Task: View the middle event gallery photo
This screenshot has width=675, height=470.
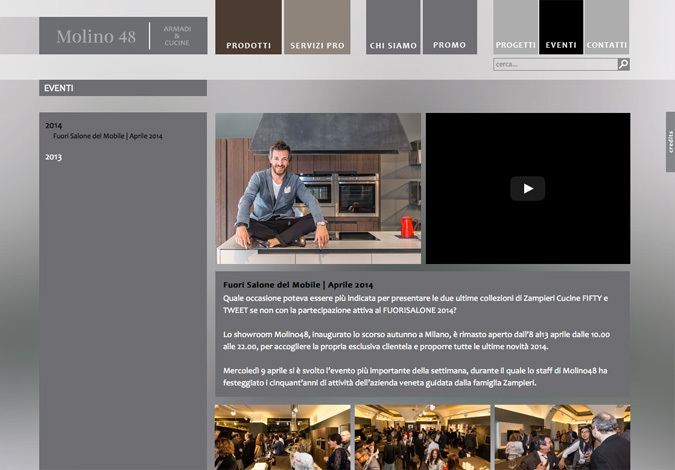Action: coord(422,436)
